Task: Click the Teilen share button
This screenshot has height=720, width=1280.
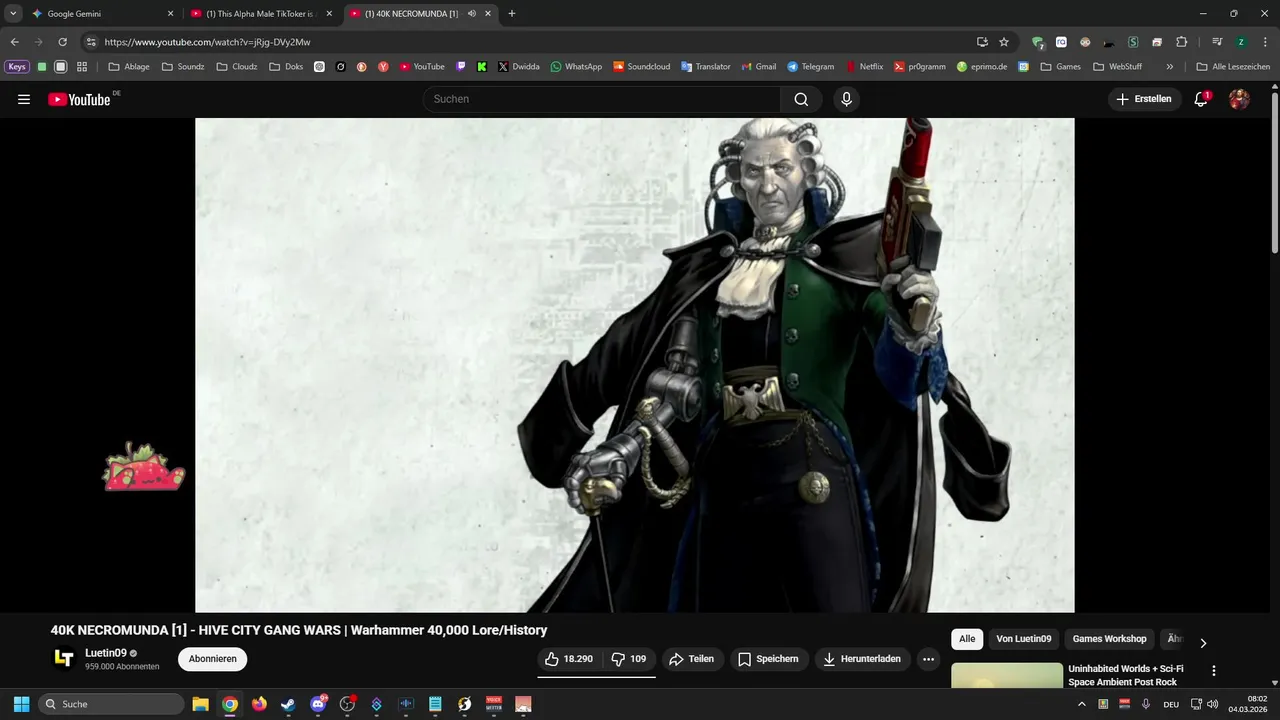Action: point(692,659)
